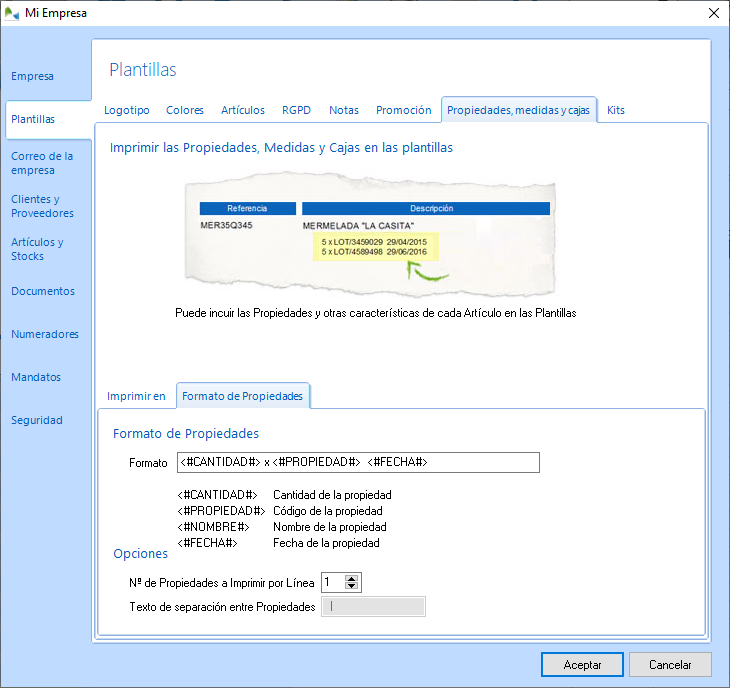Click 'Fecha de la propiedad' description
730x688 pixels.
(326, 543)
